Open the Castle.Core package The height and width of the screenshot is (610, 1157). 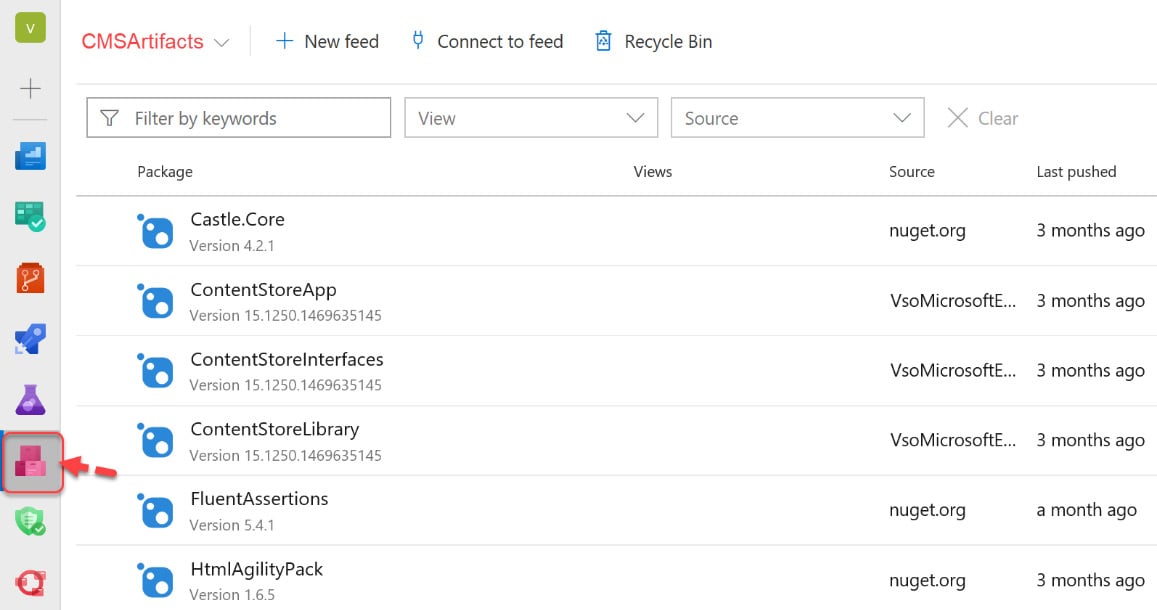tap(238, 219)
